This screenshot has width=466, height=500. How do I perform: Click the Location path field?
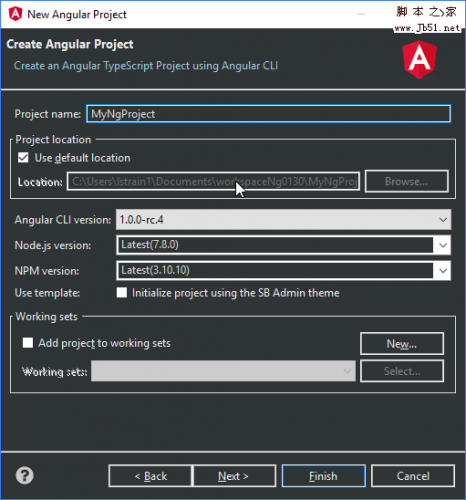click(213, 181)
